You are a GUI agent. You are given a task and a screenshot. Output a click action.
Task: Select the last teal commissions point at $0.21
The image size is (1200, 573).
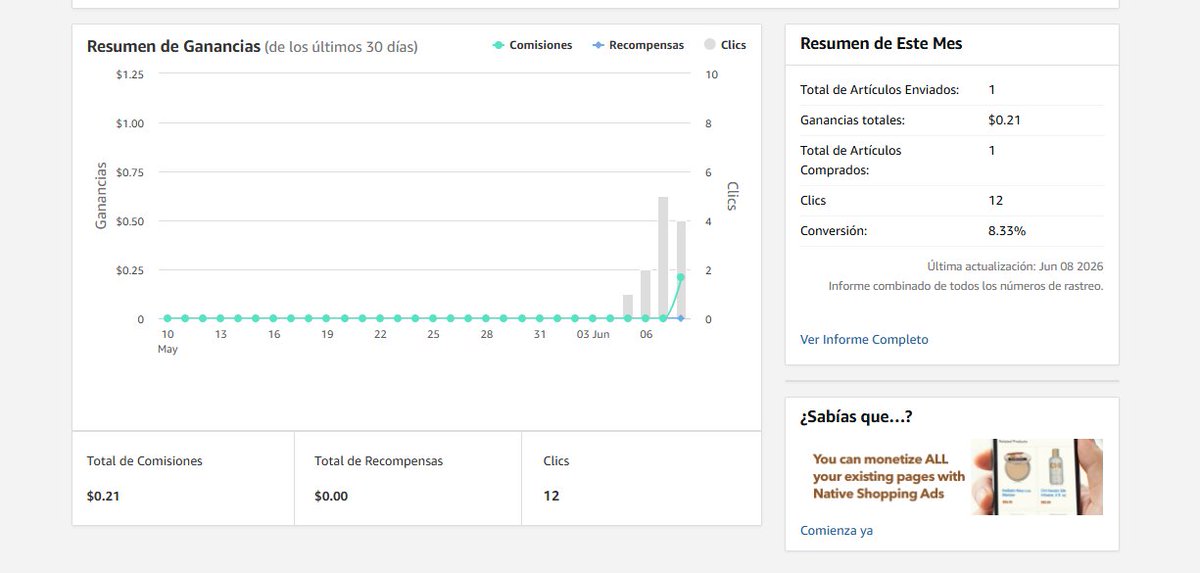pos(681,277)
